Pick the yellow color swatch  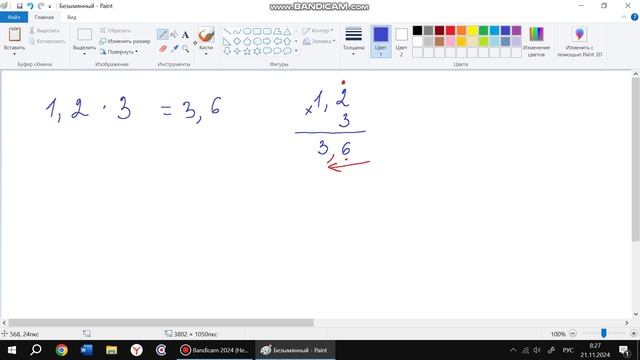tap(472, 31)
